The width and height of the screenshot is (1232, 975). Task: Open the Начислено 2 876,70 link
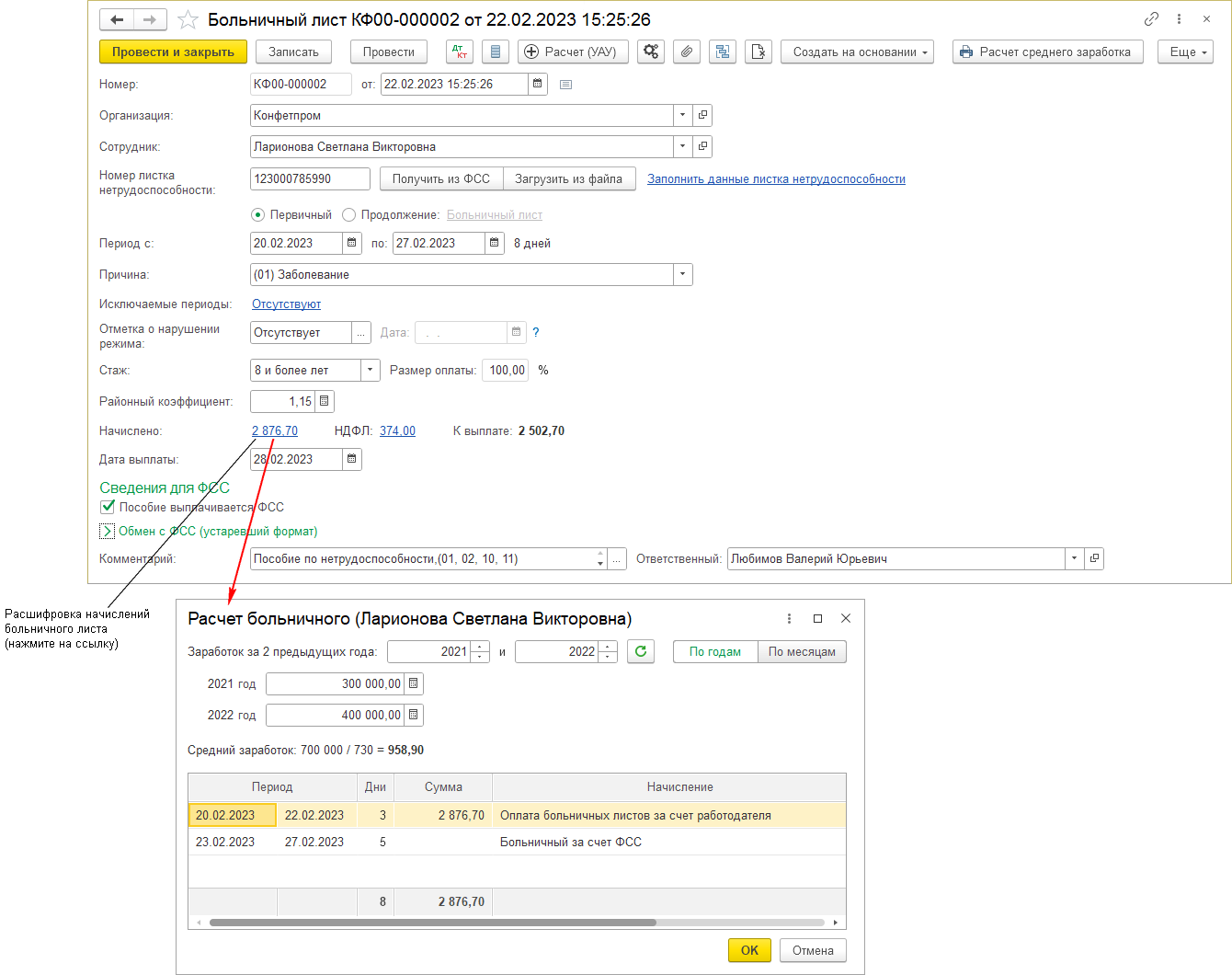point(275,430)
